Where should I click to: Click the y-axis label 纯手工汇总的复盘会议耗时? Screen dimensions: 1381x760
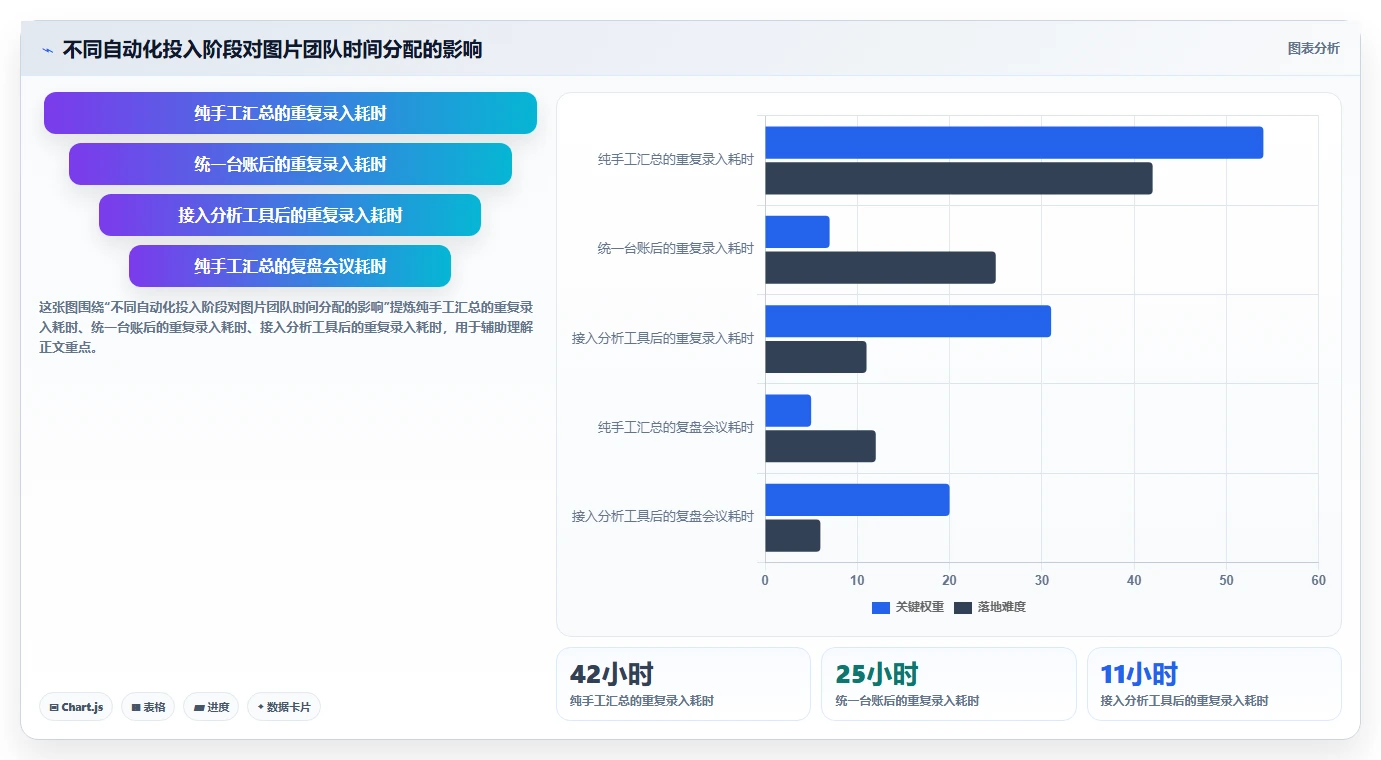pyautogui.click(x=676, y=428)
